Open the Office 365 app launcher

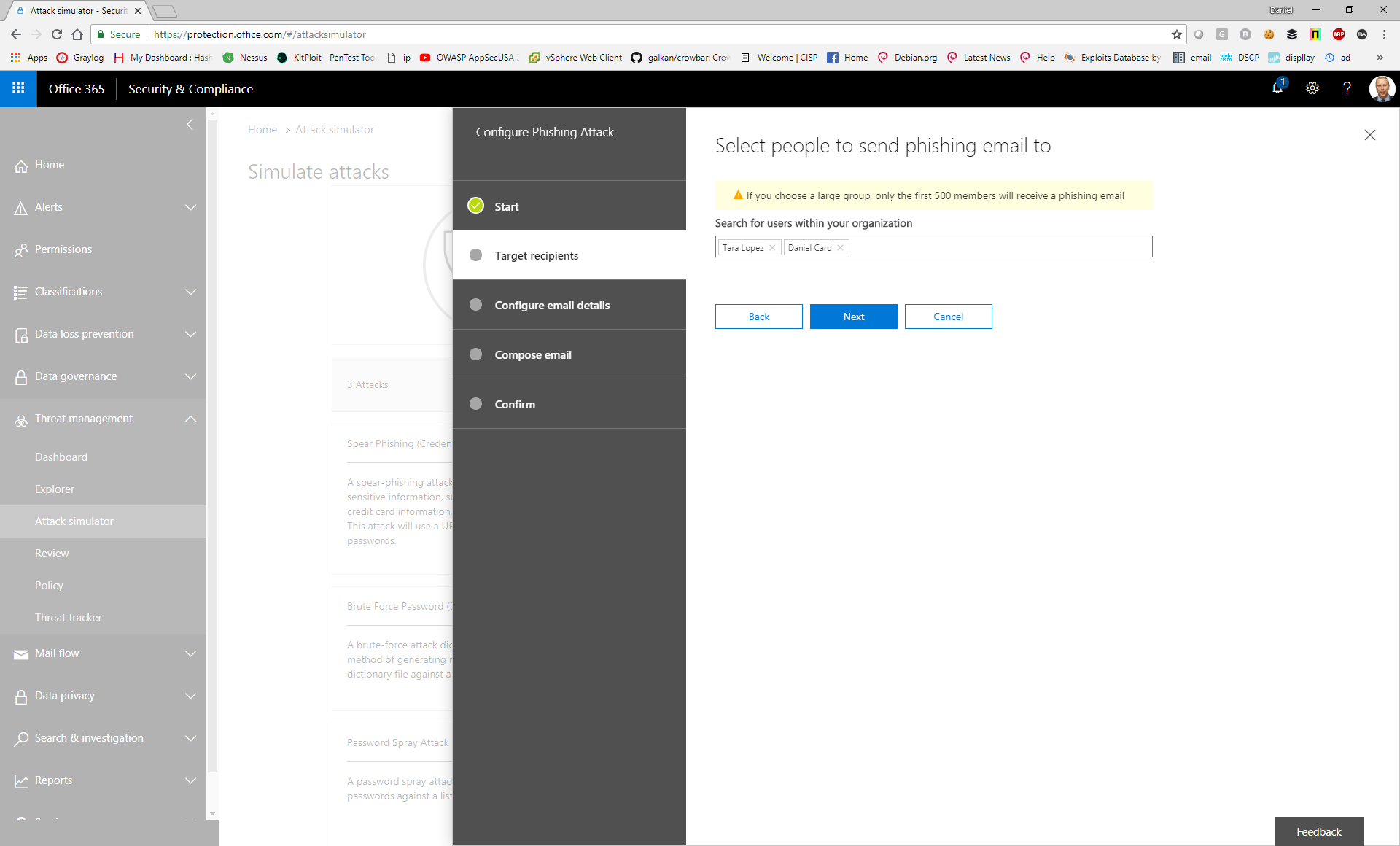tap(17, 88)
